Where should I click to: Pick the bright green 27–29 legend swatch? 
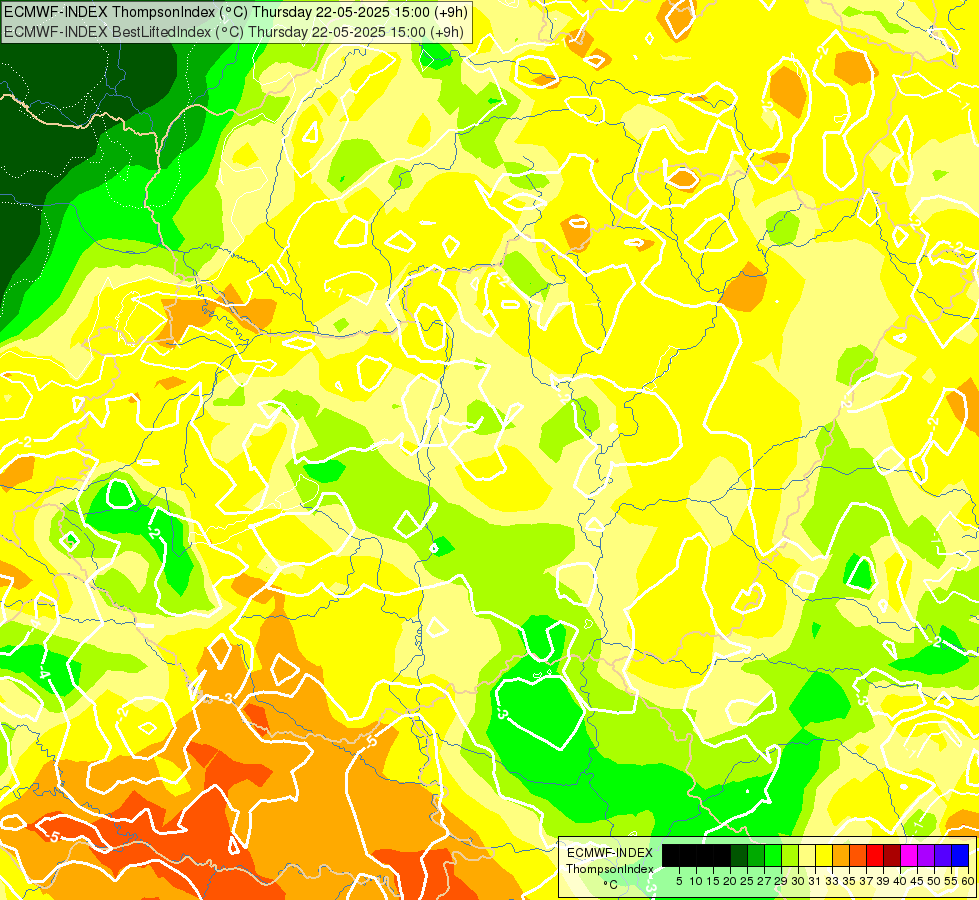coord(773,855)
